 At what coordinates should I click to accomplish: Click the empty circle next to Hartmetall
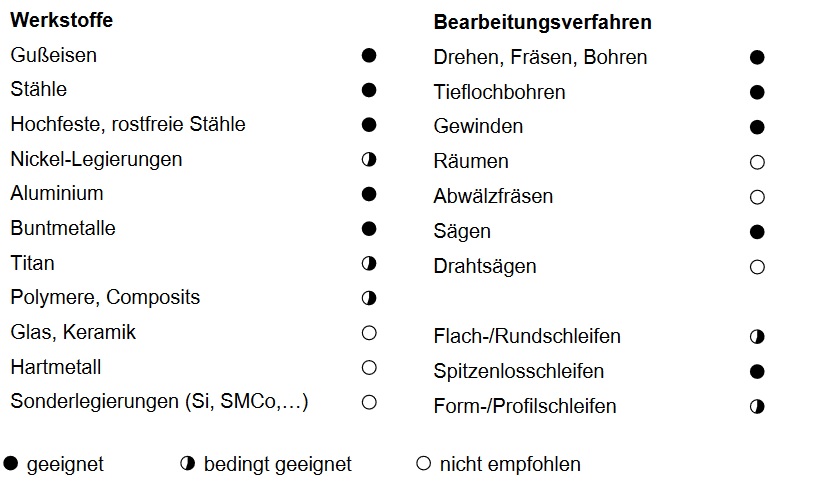pos(369,367)
